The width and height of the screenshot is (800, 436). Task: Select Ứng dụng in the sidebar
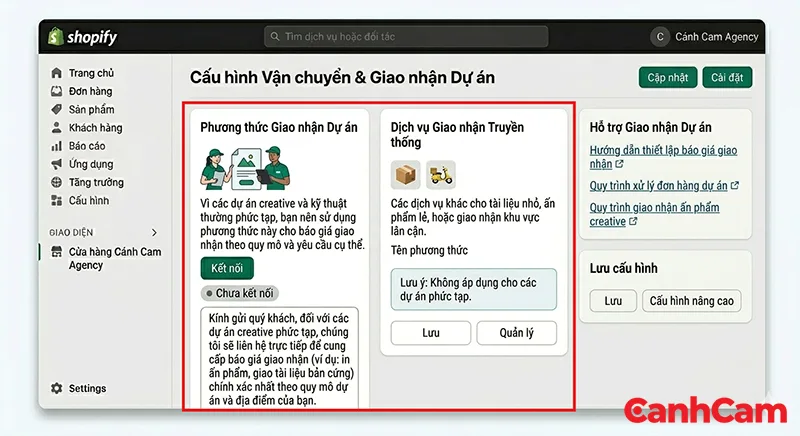click(91, 164)
